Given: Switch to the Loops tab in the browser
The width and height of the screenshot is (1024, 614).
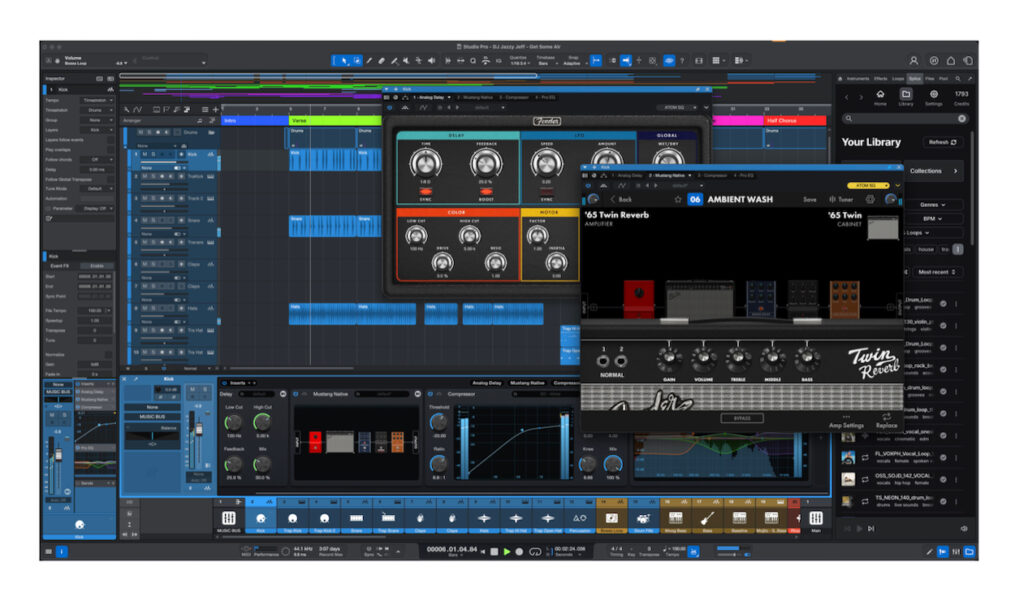Looking at the screenshot, I should (897, 78).
